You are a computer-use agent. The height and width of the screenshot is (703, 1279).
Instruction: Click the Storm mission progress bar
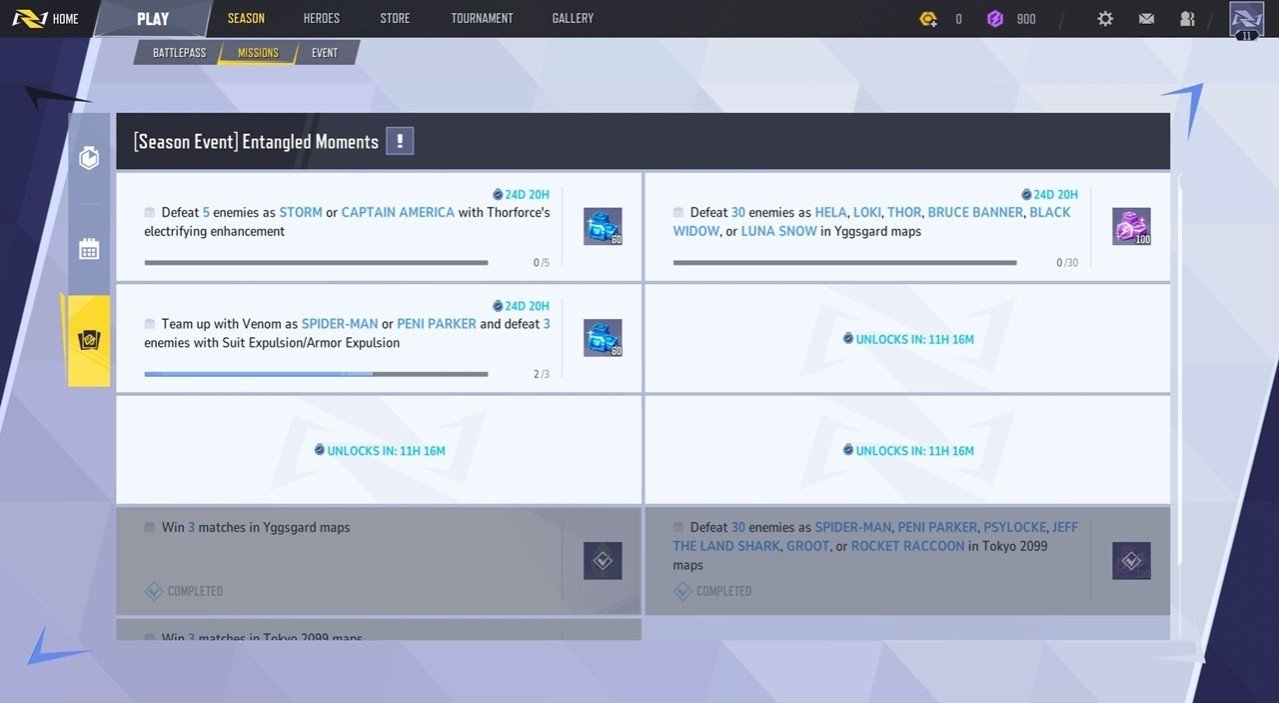pos(316,263)
